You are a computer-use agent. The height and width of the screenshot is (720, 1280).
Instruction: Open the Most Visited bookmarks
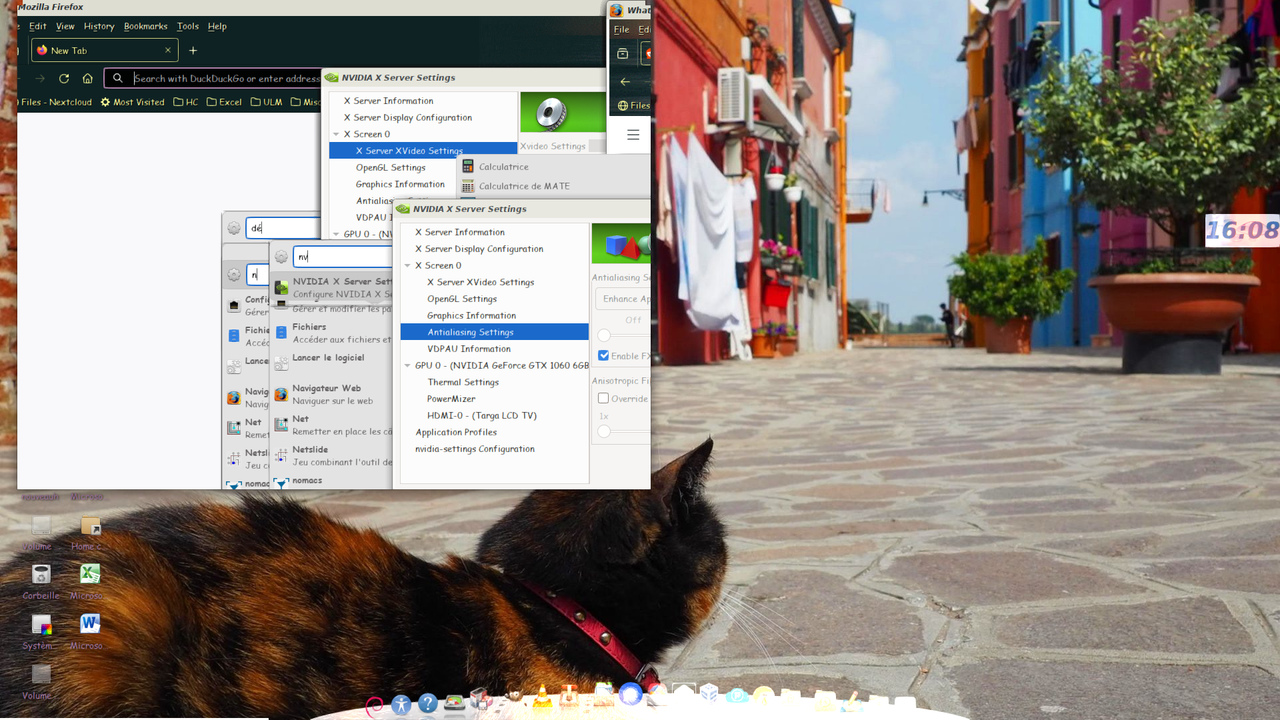(x=132, y=102)
